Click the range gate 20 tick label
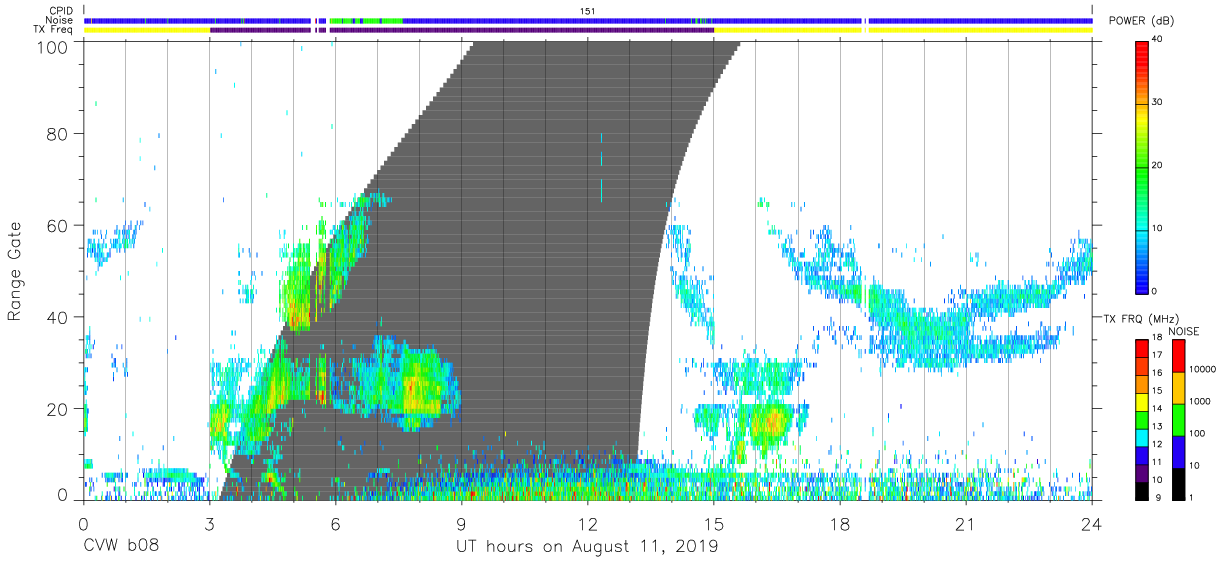Image resolution: width=1228 pixels, height=567 pixels. (x=58, y=409)
